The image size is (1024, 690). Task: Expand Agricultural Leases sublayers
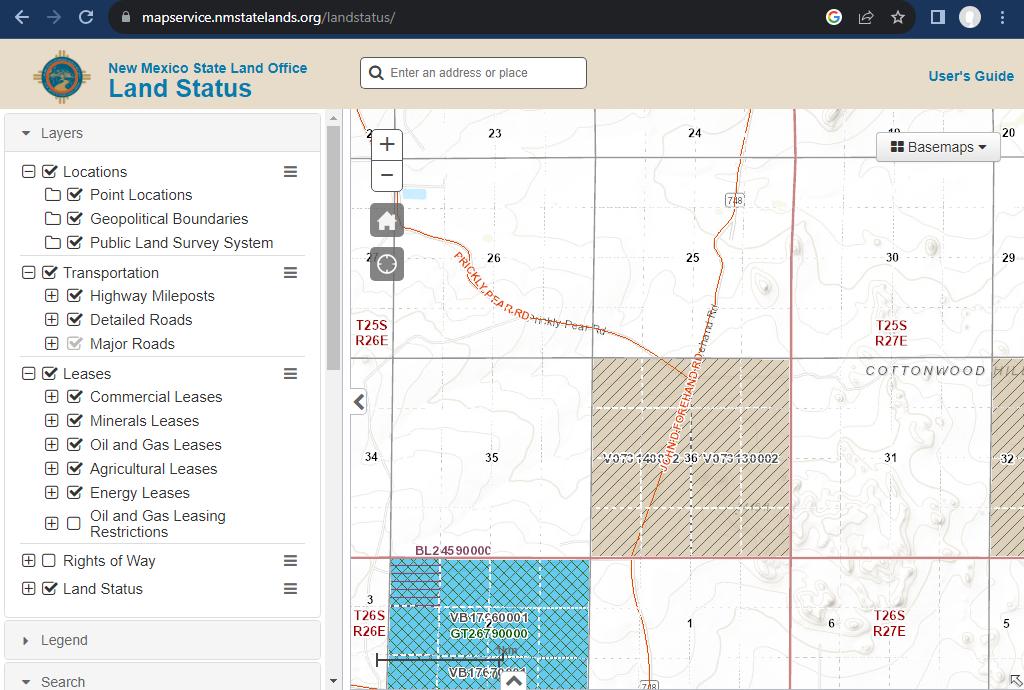pos(52,469)
